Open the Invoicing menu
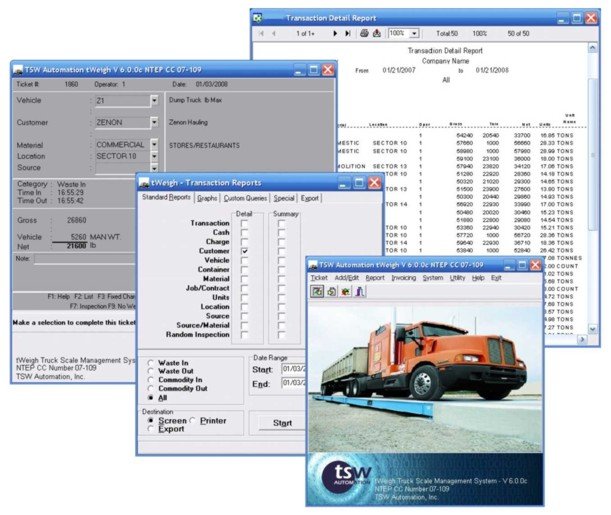This screenshot has height=515, width=611. point(404,278)
